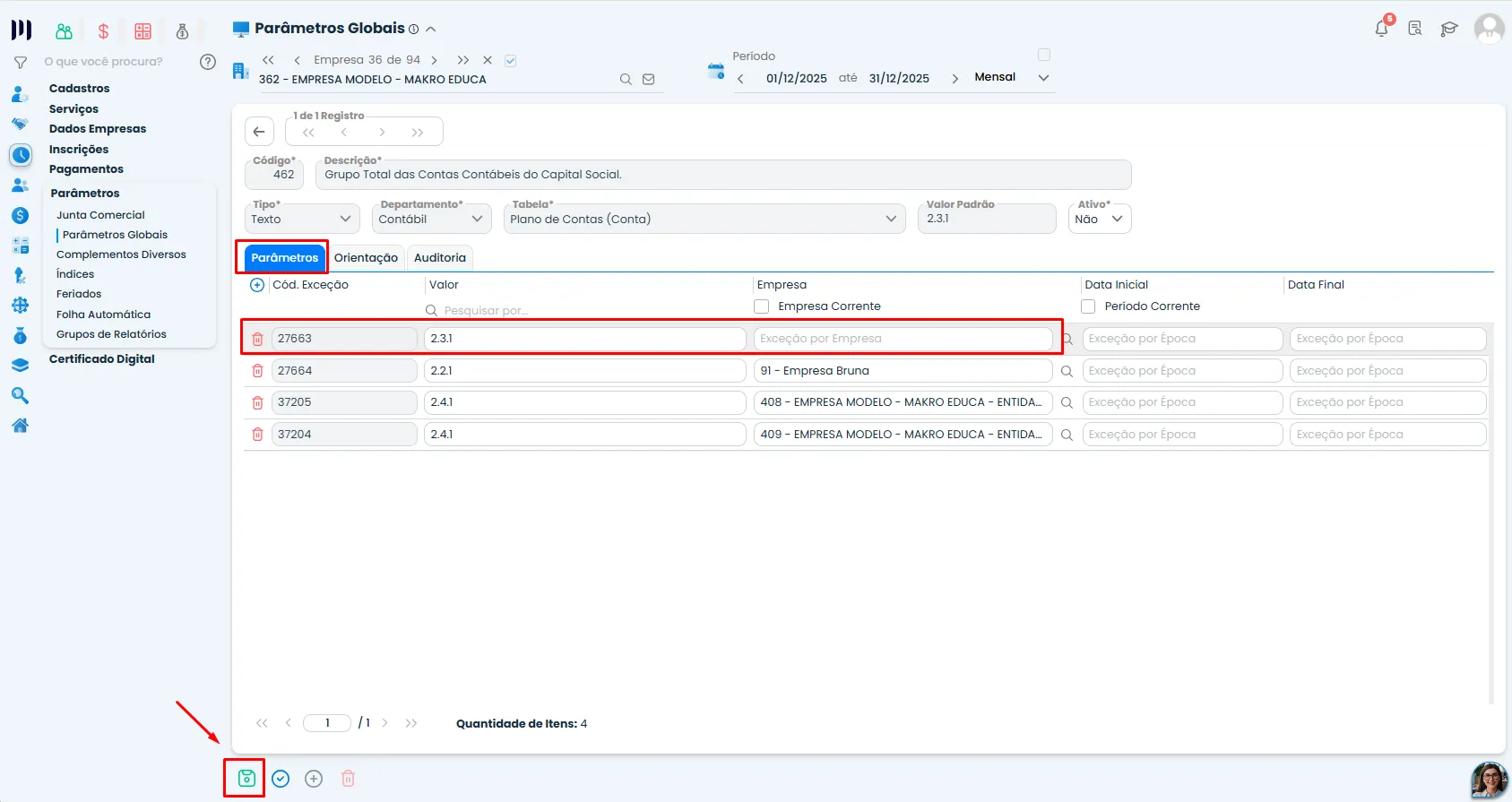Screen dimensions: 1512x802
Task: Click the search icon beside company name
Action: (x=626, y=80)
